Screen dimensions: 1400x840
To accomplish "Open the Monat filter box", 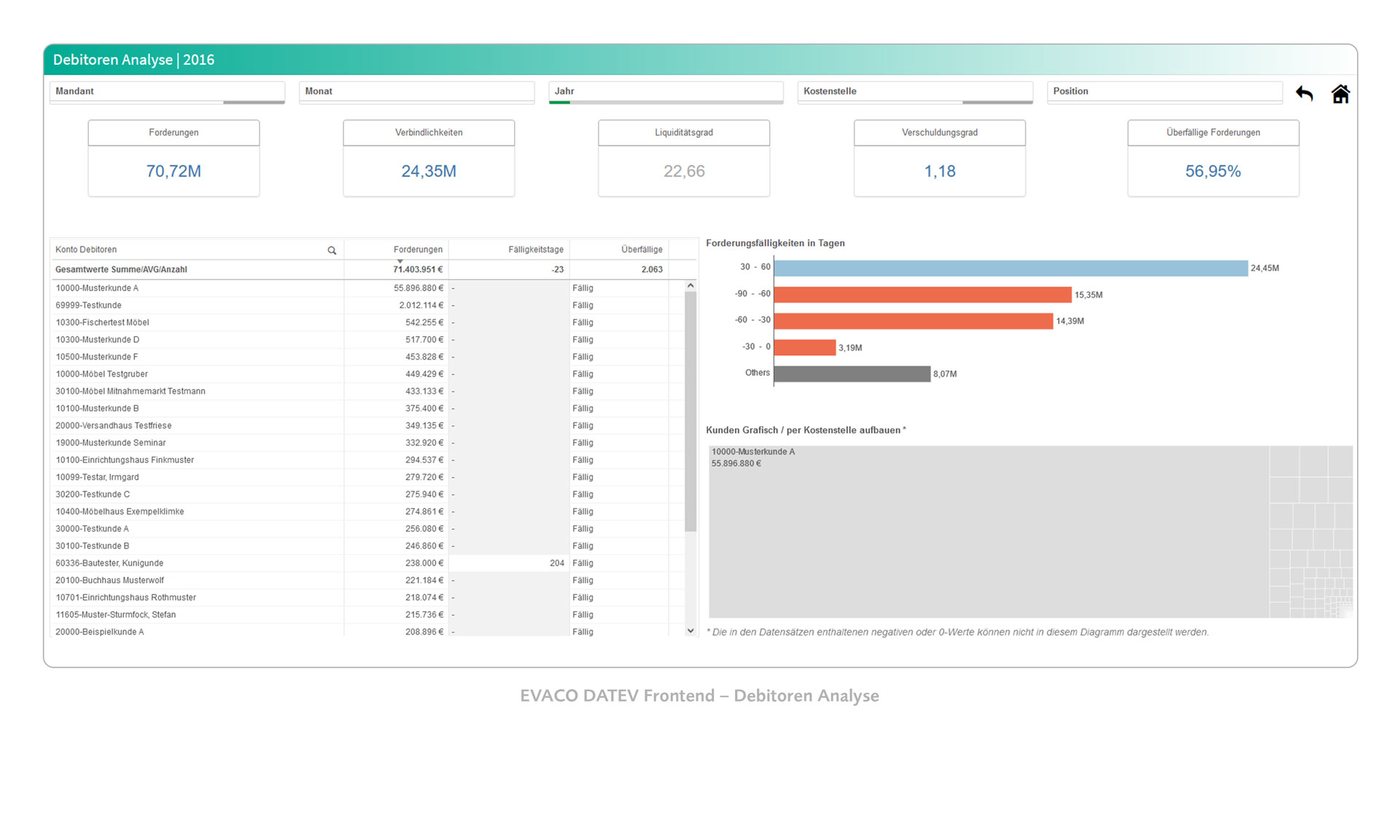I will coord(416,92).
